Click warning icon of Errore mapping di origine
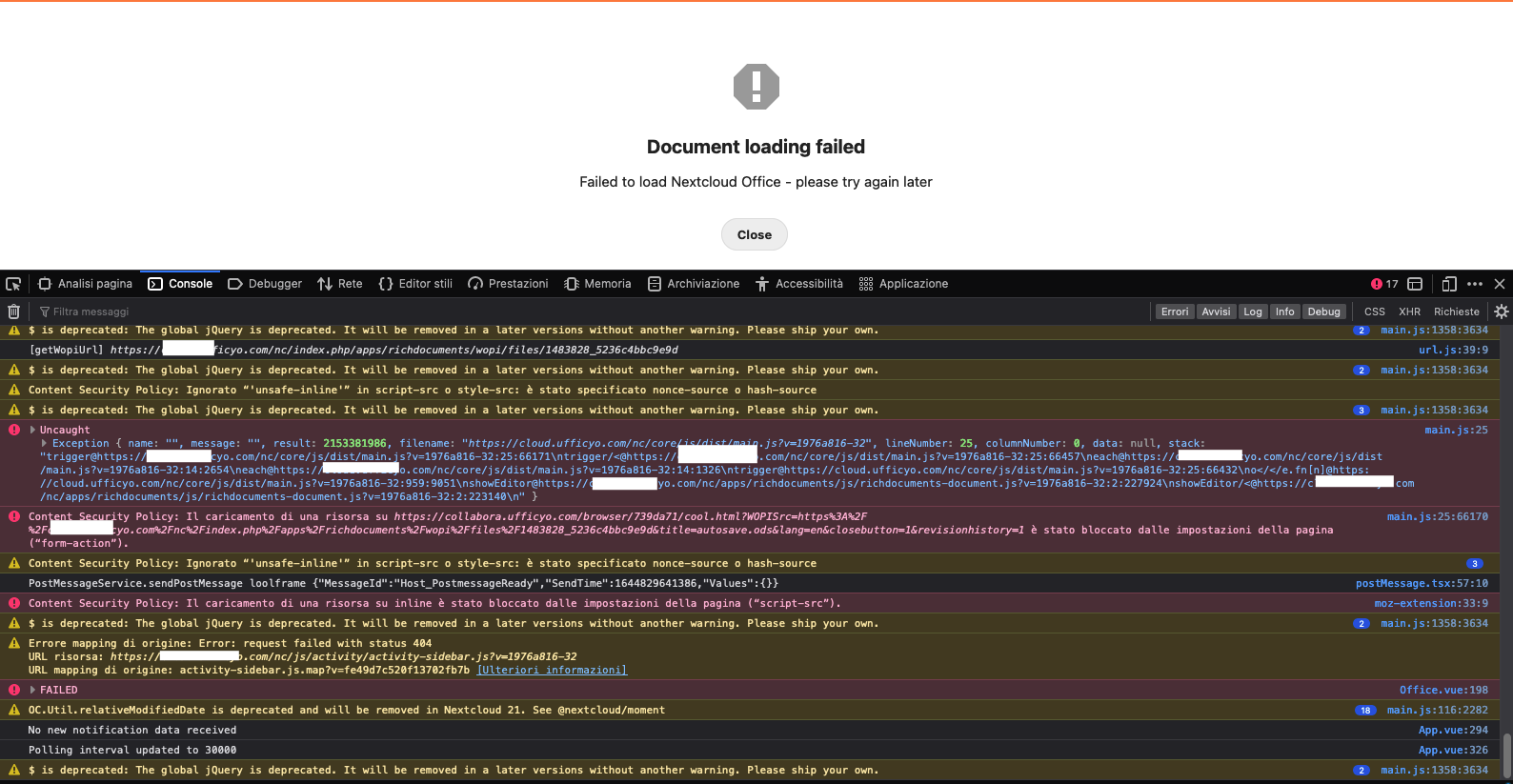The image size is (1513, 784). 14,643
